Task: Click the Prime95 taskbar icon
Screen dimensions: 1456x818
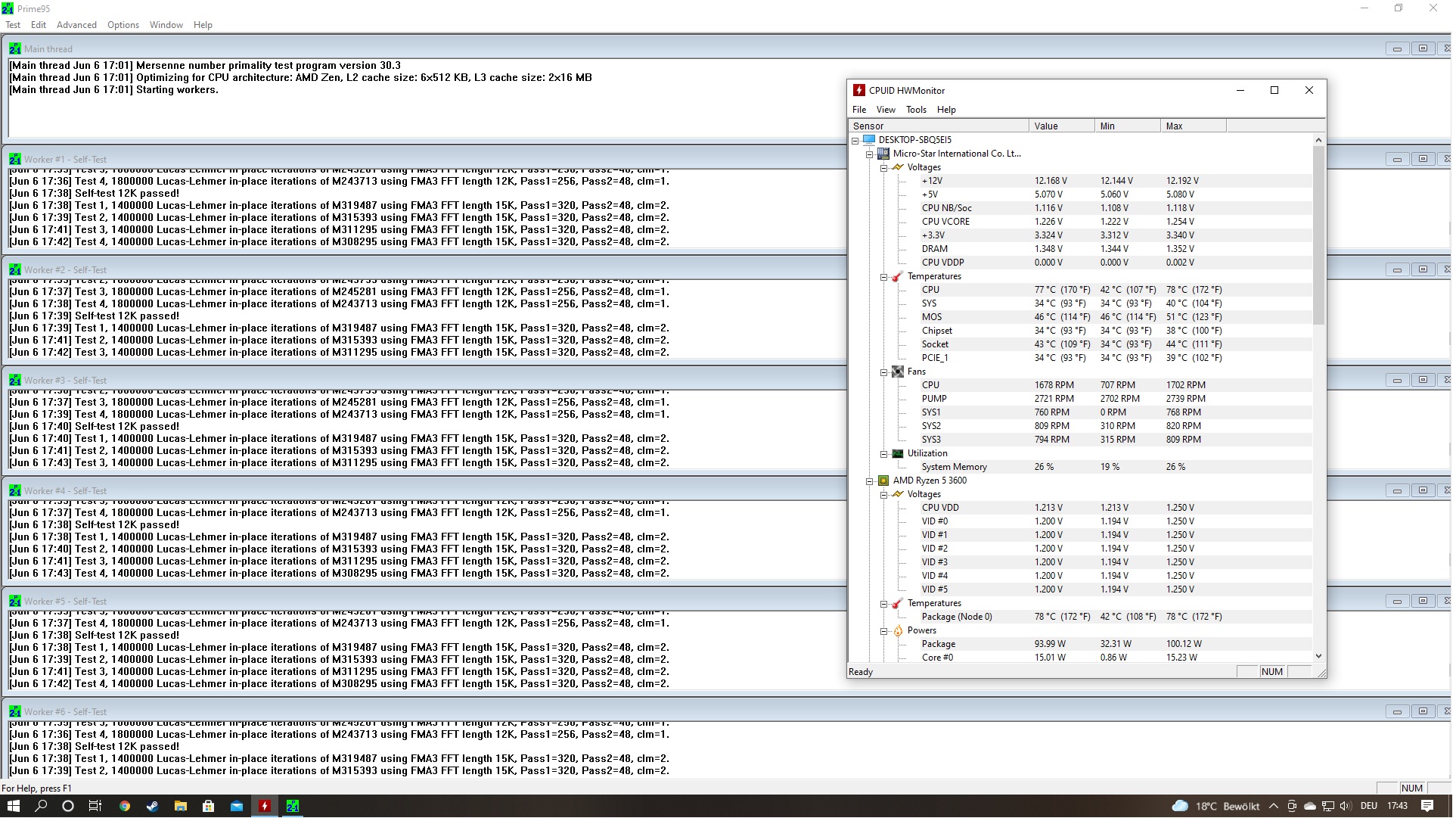Action: tap(293, 807)
